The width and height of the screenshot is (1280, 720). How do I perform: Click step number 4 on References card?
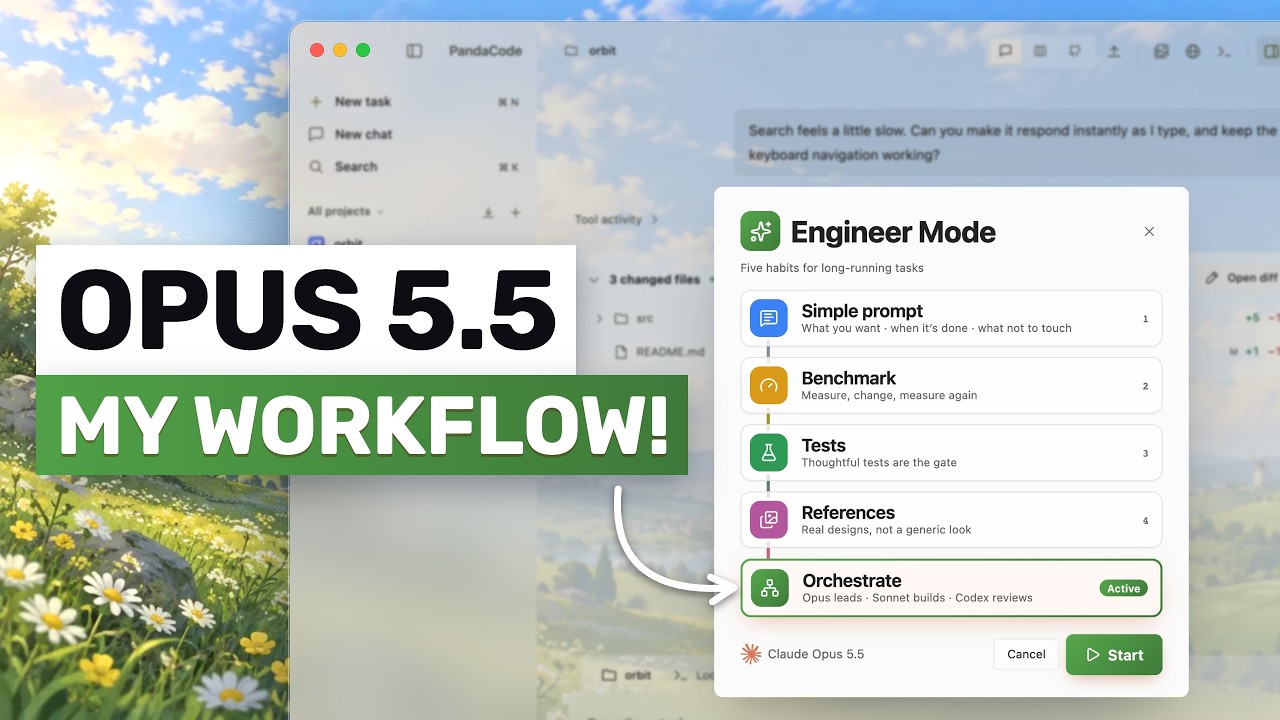1145,521
